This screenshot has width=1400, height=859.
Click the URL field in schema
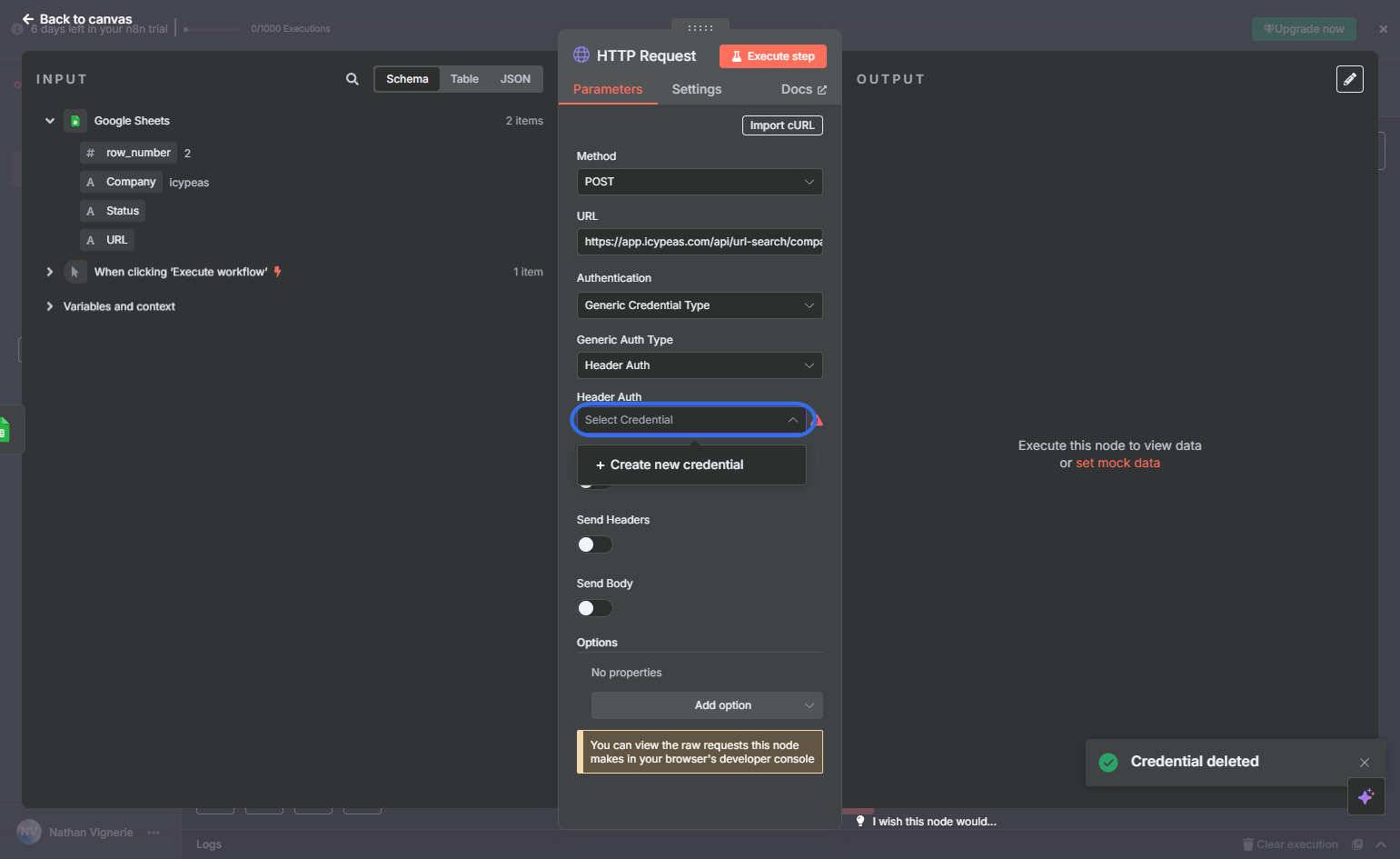(x=107, y=240)
